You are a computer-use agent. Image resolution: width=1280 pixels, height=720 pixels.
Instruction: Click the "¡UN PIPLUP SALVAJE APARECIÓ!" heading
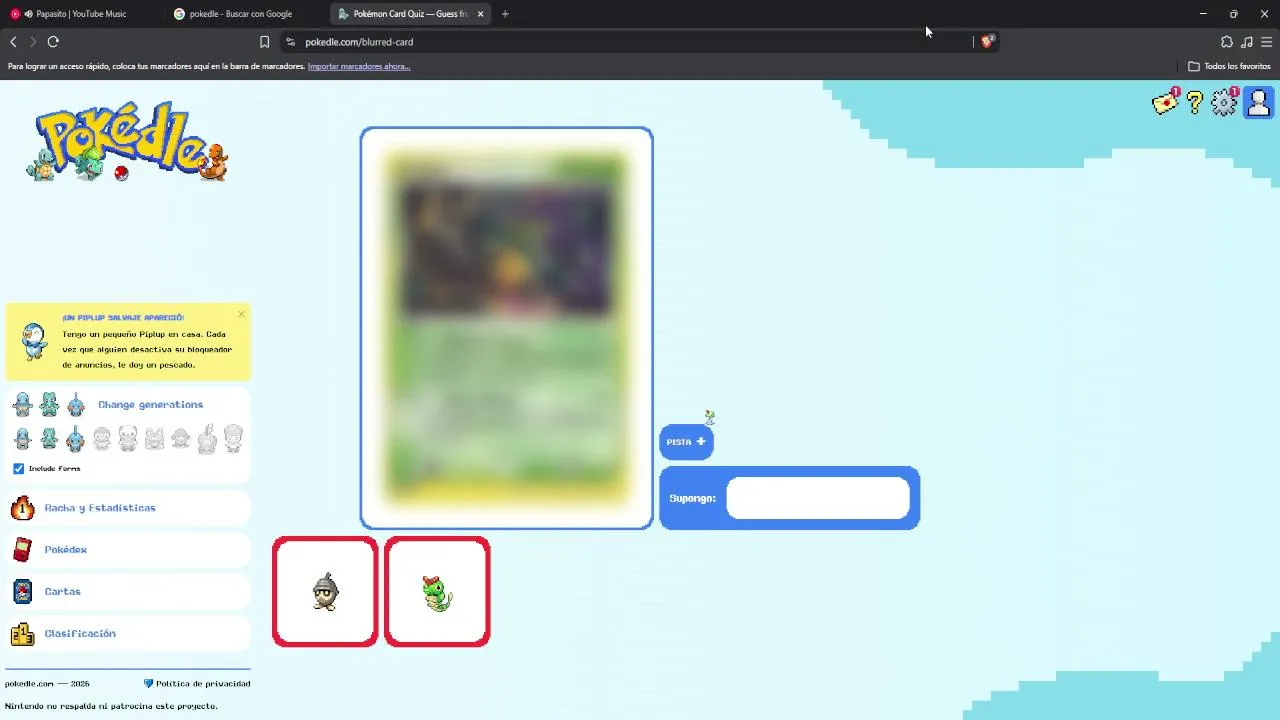123,318
